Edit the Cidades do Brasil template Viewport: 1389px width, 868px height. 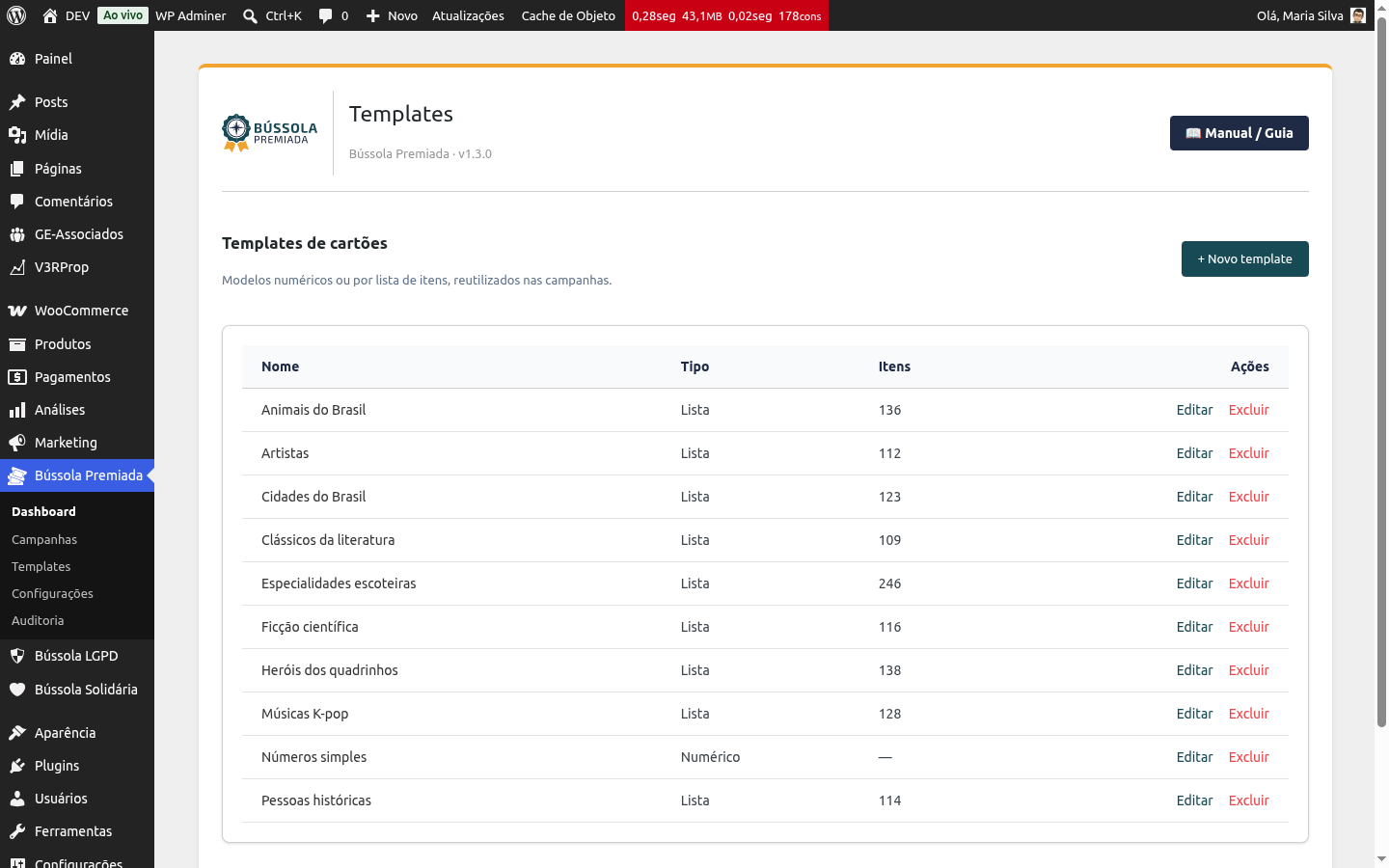coord(1194,497)
